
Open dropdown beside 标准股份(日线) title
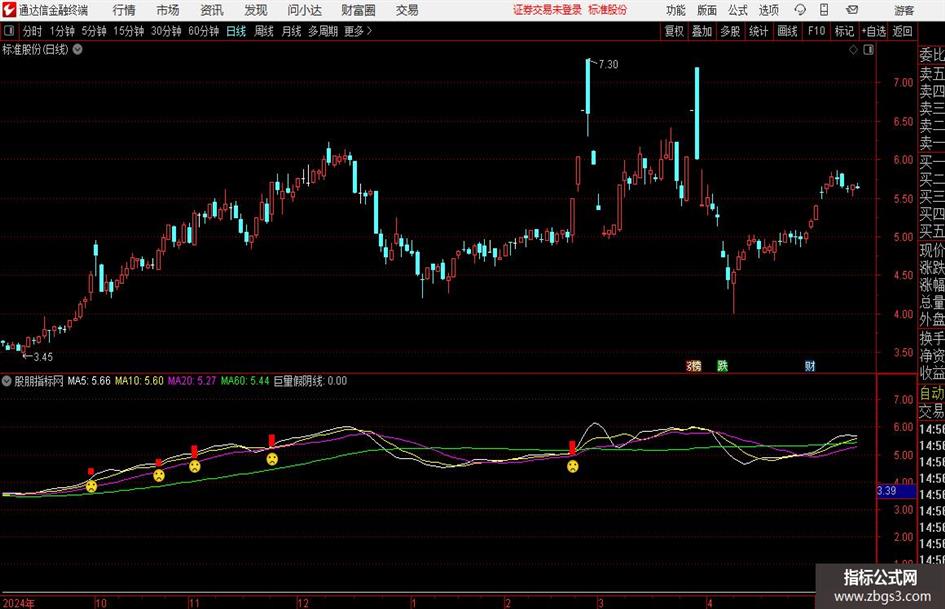pyautogui.click(x=78, y=49)
